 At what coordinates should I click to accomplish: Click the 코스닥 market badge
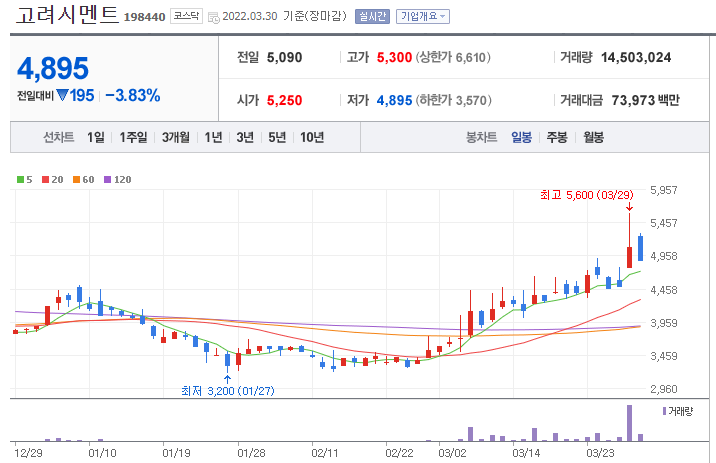[x=186, y=16]
